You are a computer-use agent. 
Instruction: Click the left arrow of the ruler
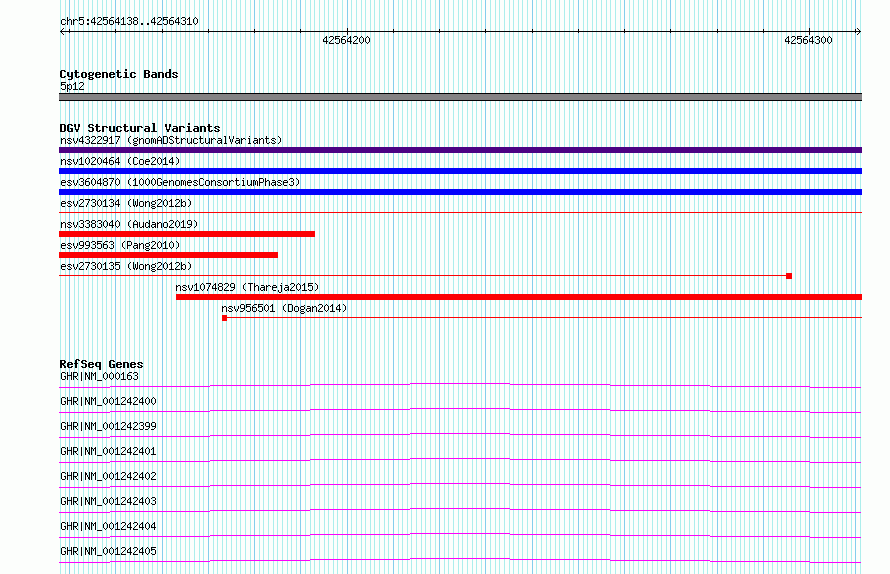(64, 32)
